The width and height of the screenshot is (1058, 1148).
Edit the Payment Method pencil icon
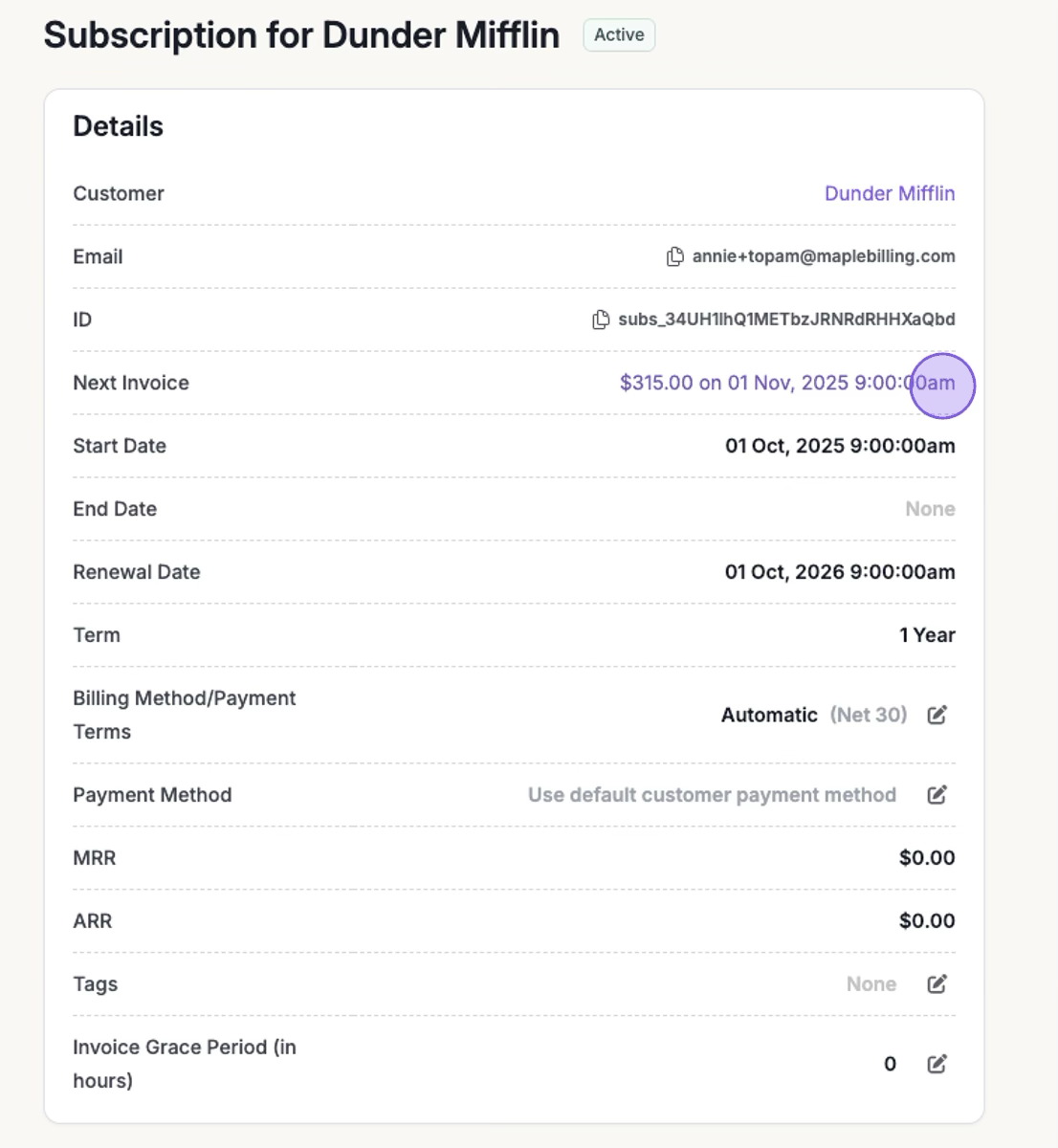pyautogui.click(x=937, y=795)
